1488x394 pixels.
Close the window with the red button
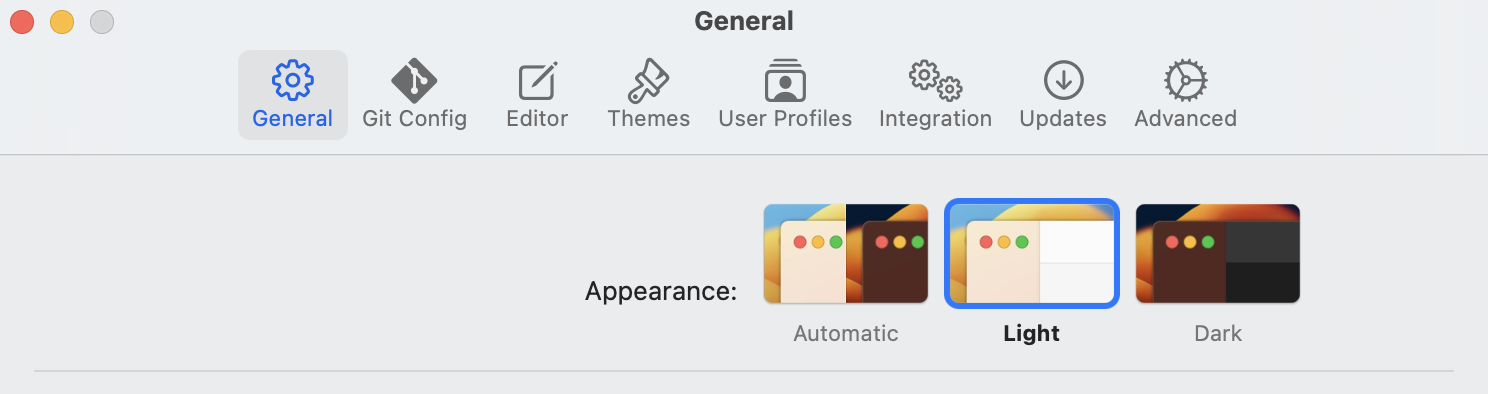point(21,21)
